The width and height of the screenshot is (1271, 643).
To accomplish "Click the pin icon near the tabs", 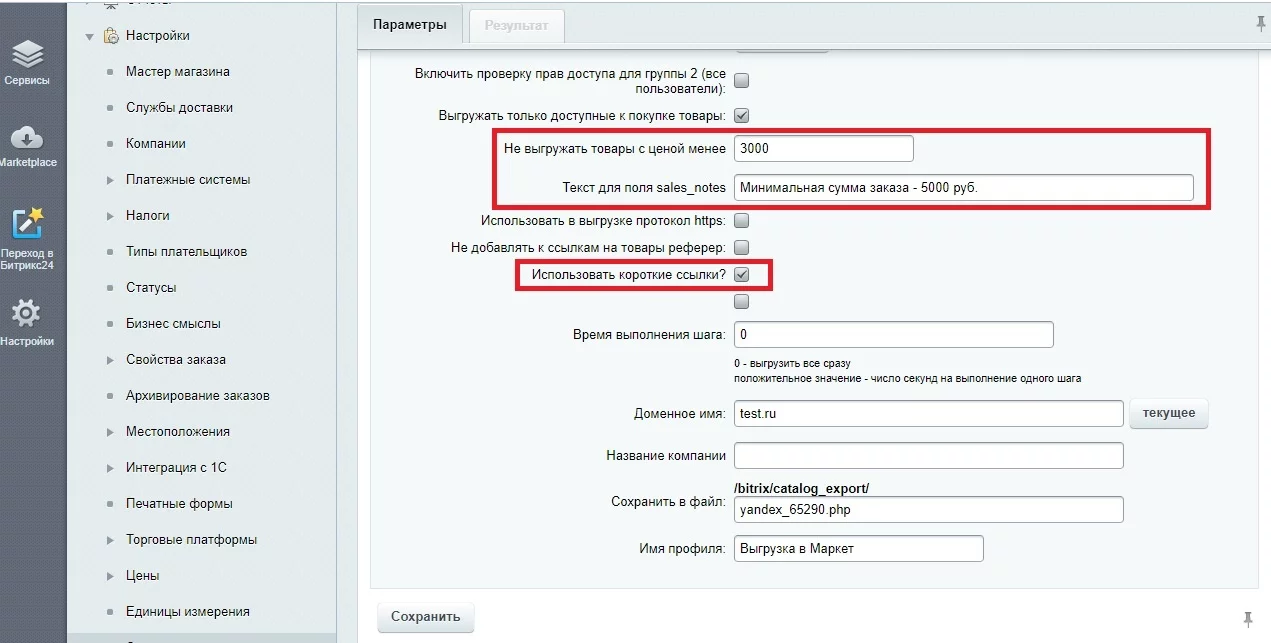I will (1260, 24).
